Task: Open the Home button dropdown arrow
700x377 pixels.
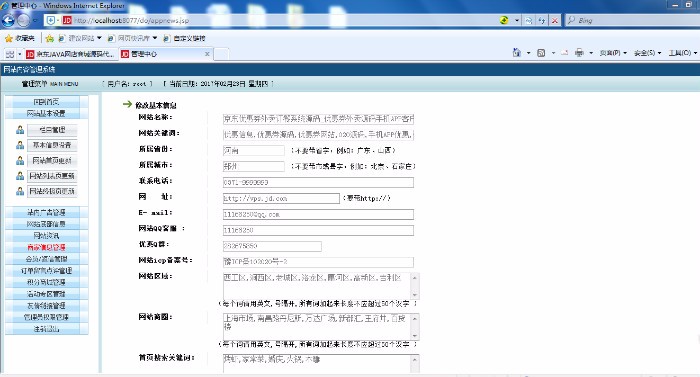Action: (529, 53)
